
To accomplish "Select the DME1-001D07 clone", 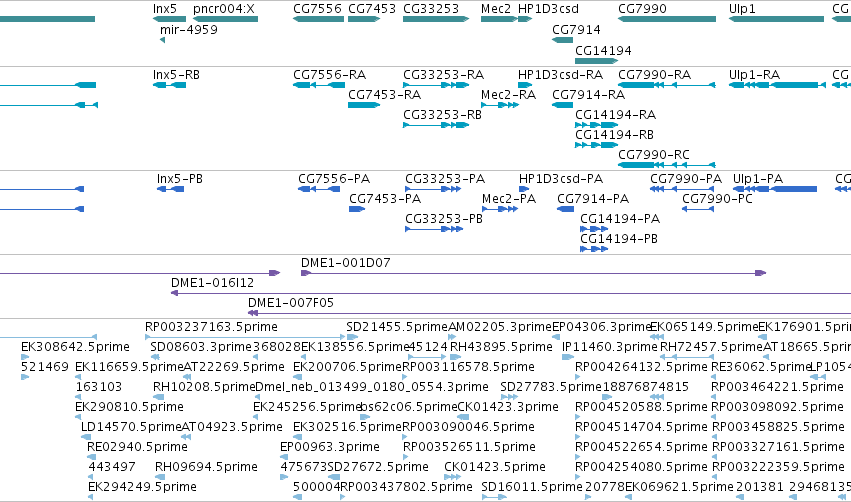I will pyautogui.click(x=534, y=273).
